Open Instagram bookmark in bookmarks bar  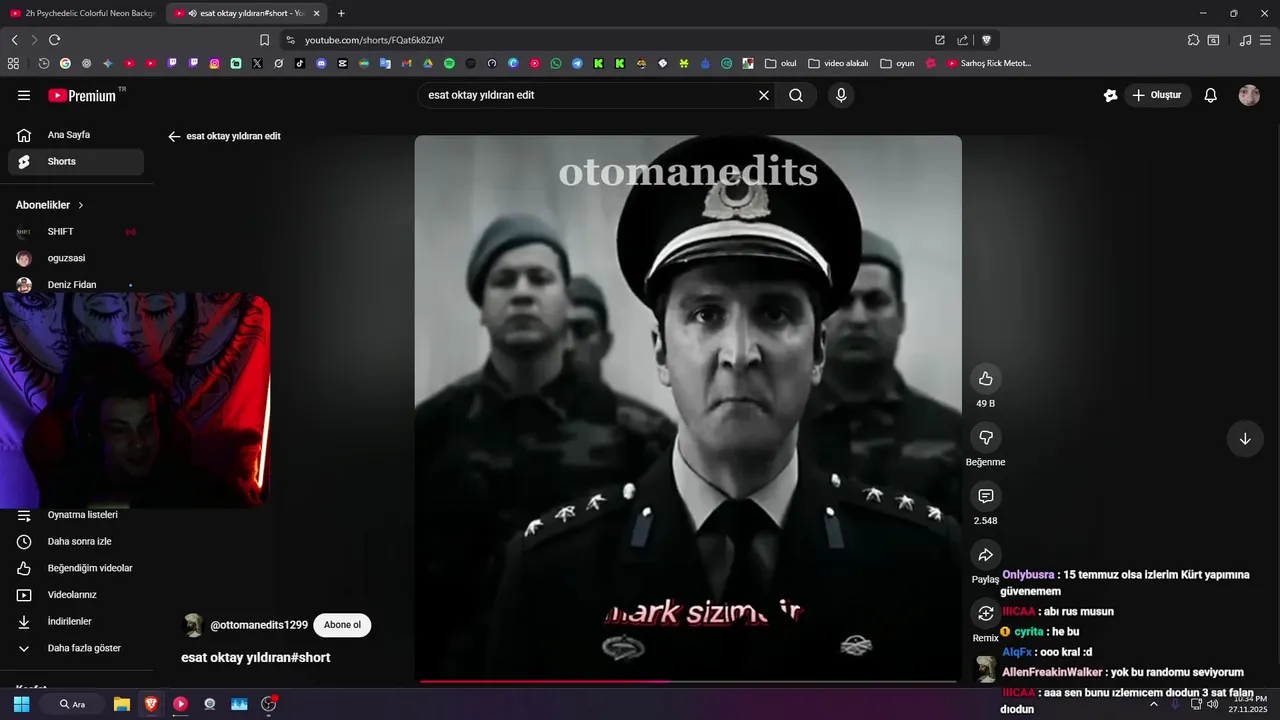coord(214,63)
